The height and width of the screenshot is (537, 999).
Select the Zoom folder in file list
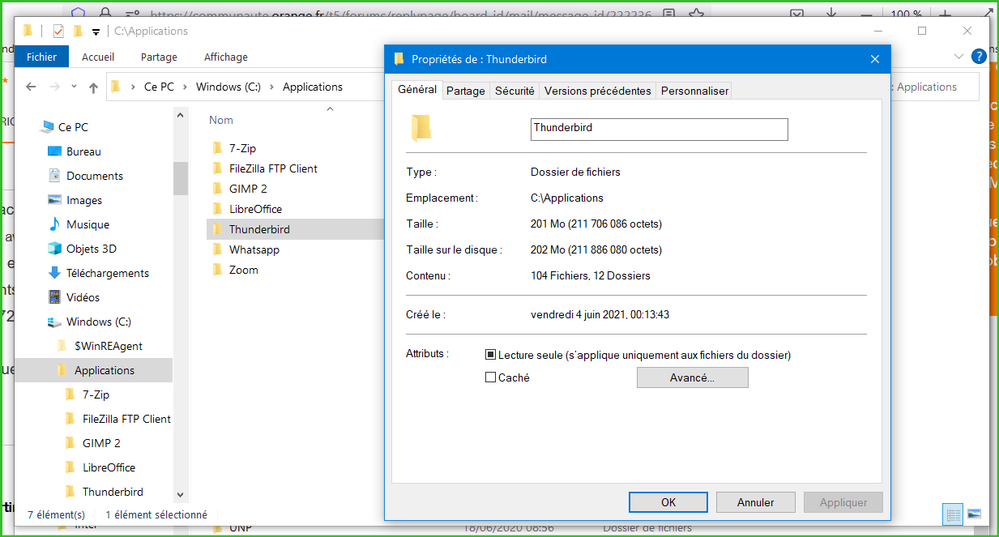243,270
